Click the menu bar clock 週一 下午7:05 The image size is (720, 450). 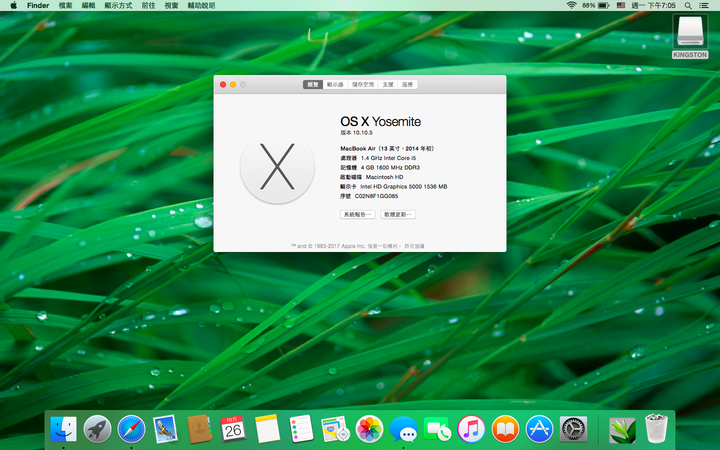tap(653, 6)
